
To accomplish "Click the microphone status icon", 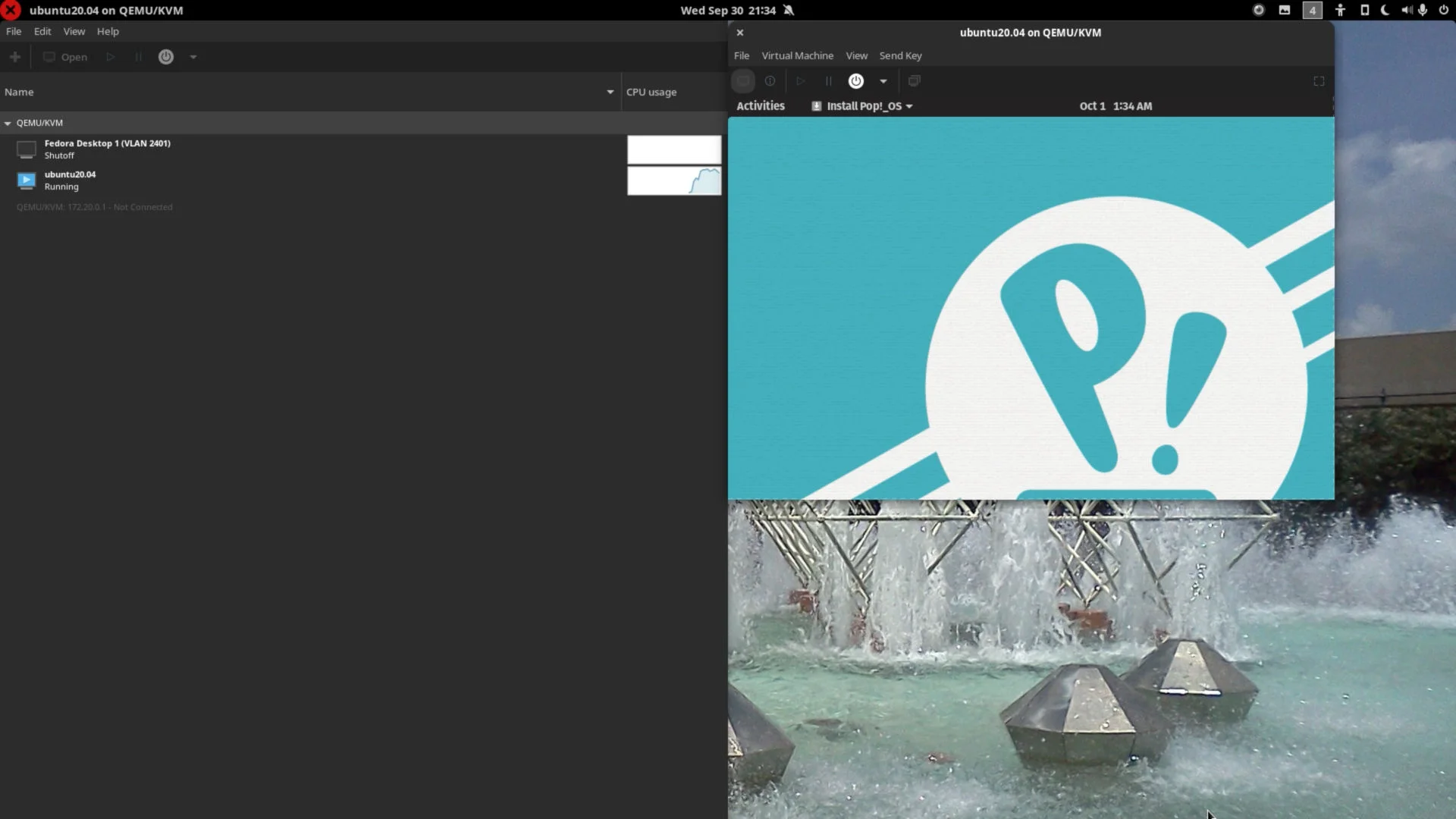I will pos(1423,10).
